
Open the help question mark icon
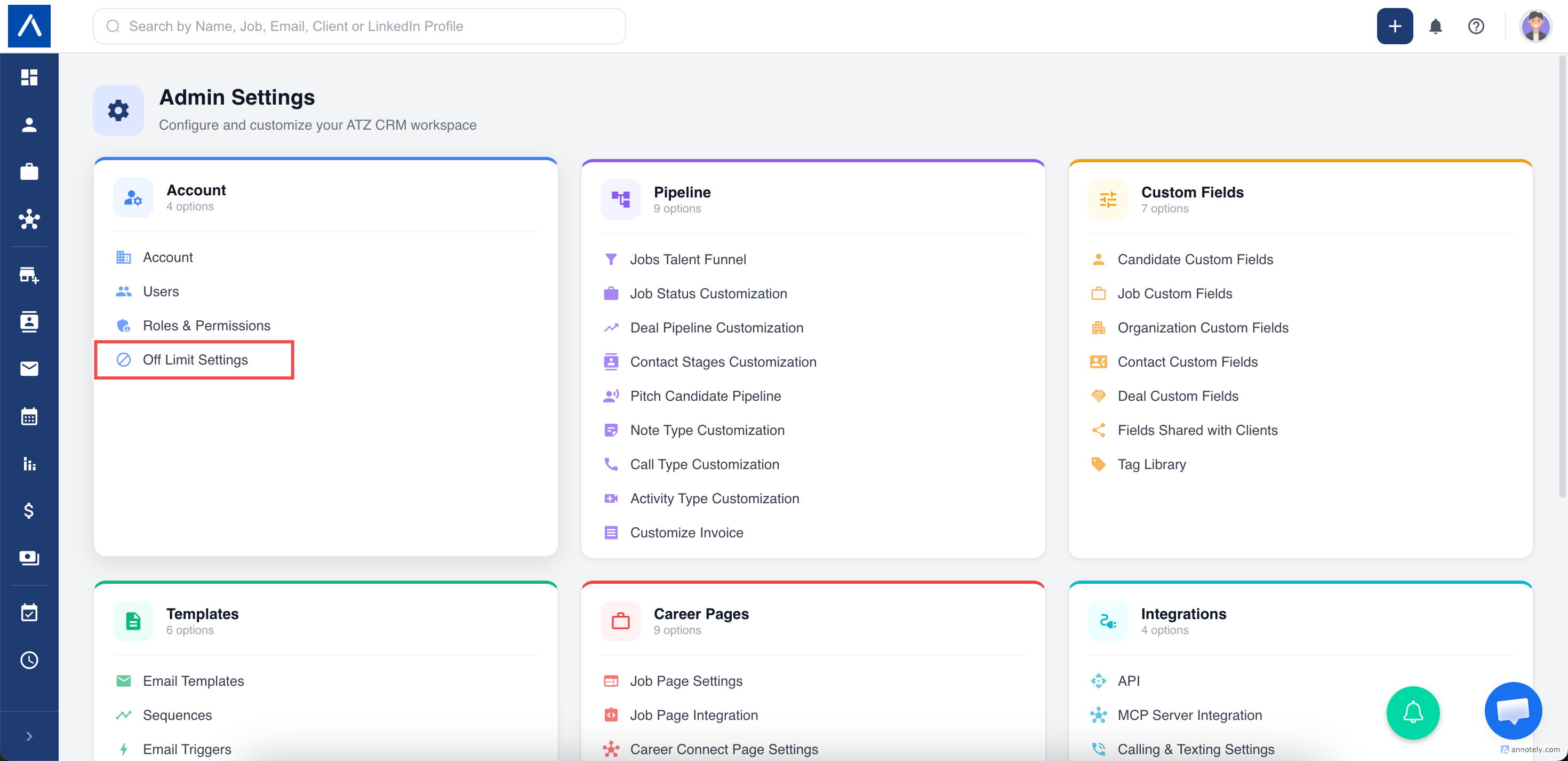point(1476,26)
